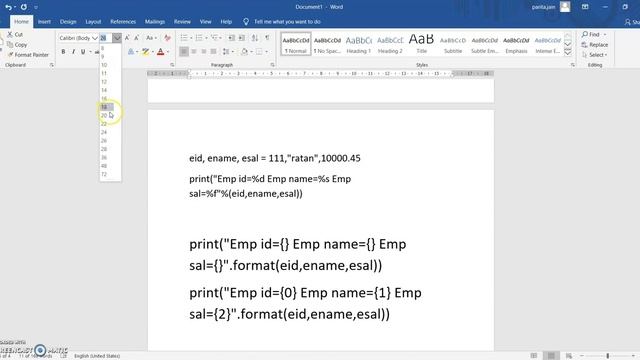Image resolution: width=640 pixels, height=360 pixels.
Task: Center the paragraph text
Action: click(194, 52)
